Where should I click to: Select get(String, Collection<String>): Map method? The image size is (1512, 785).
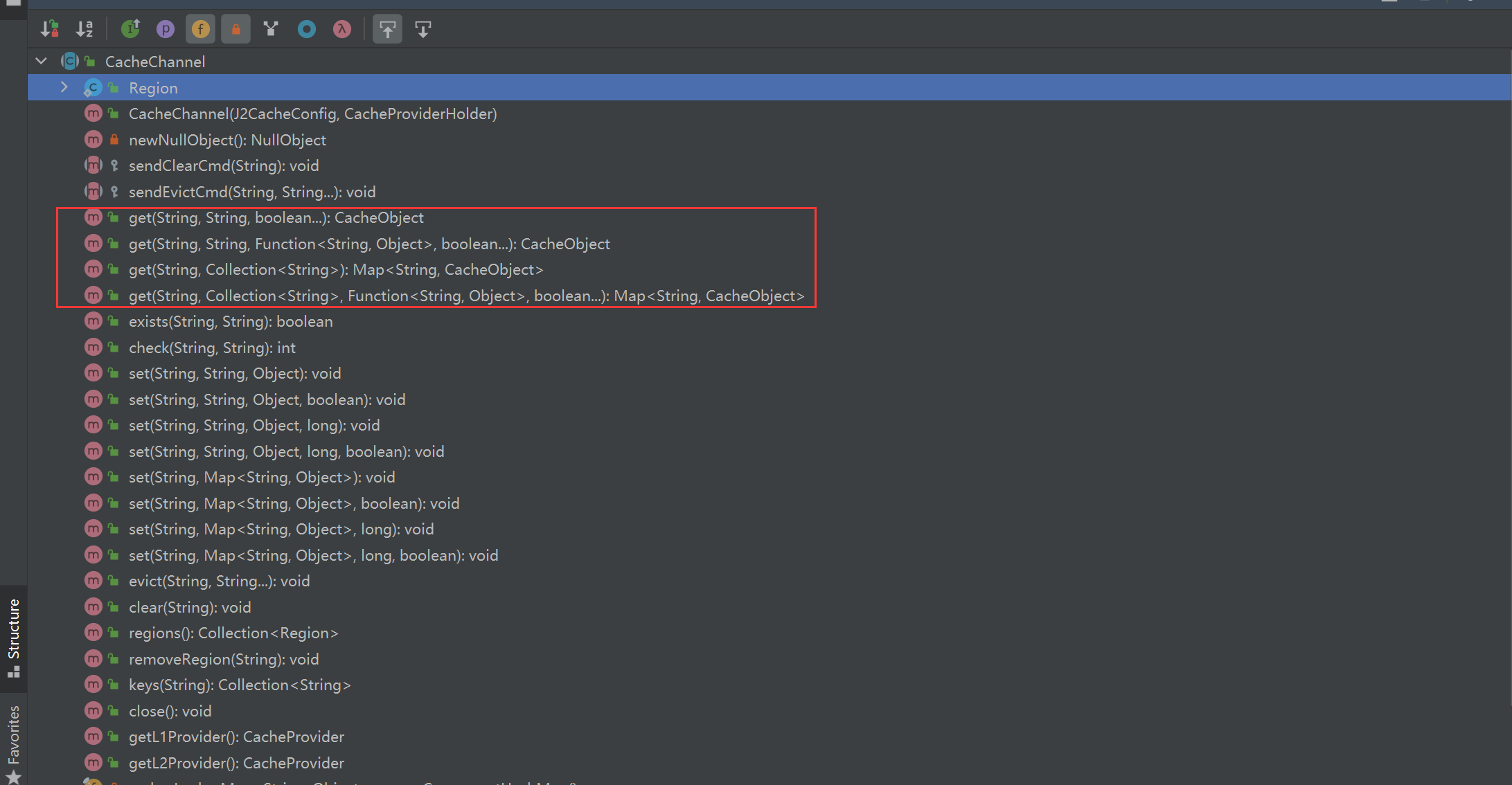pyautogui.click(x=336, y=269)
